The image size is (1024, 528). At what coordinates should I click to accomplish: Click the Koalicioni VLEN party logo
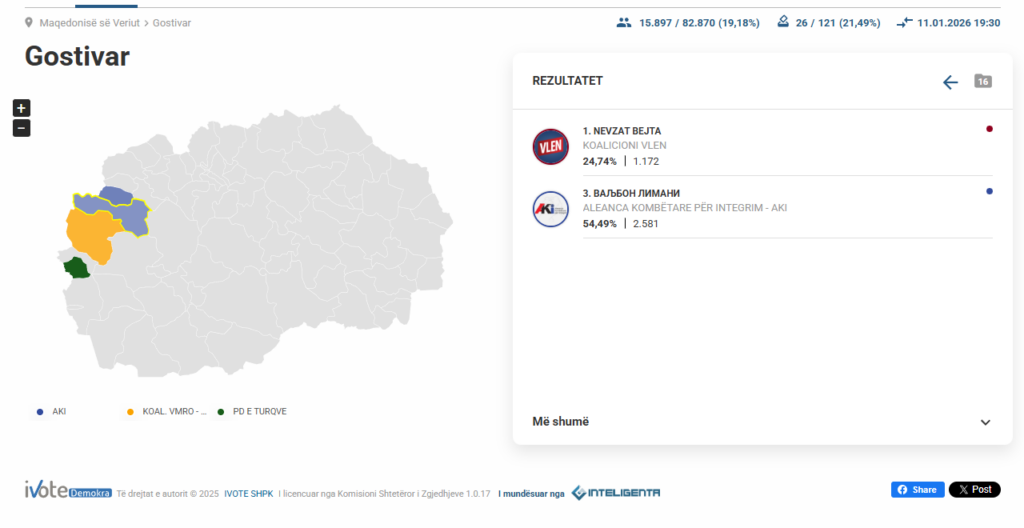pyautogui.click(x=550, y=147)
